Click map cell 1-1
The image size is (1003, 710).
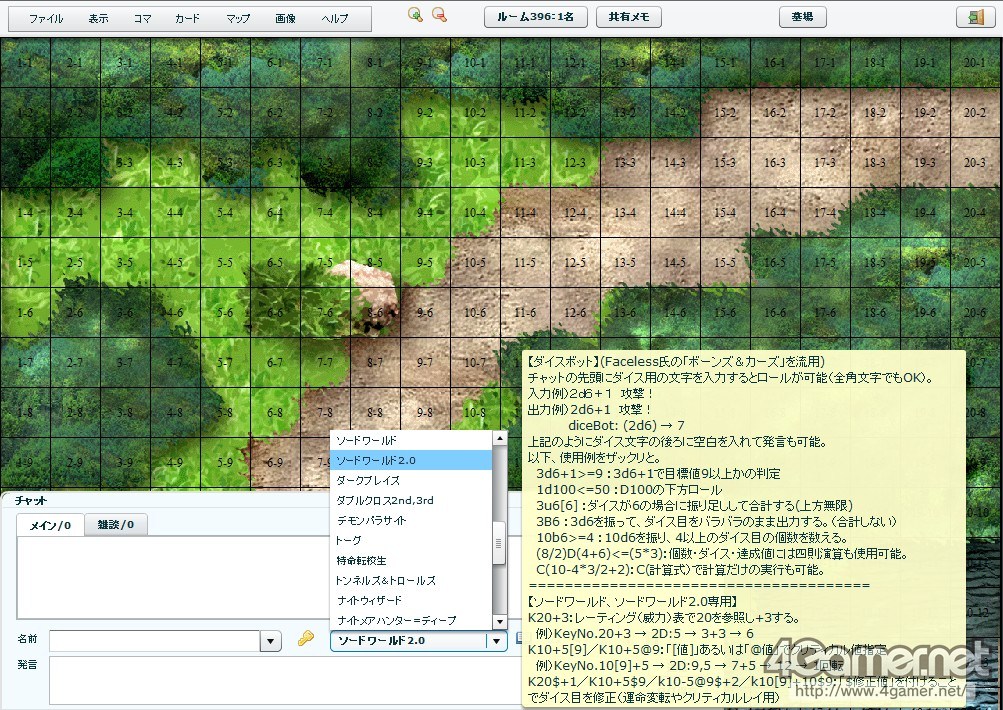click(x=26, y=63)
